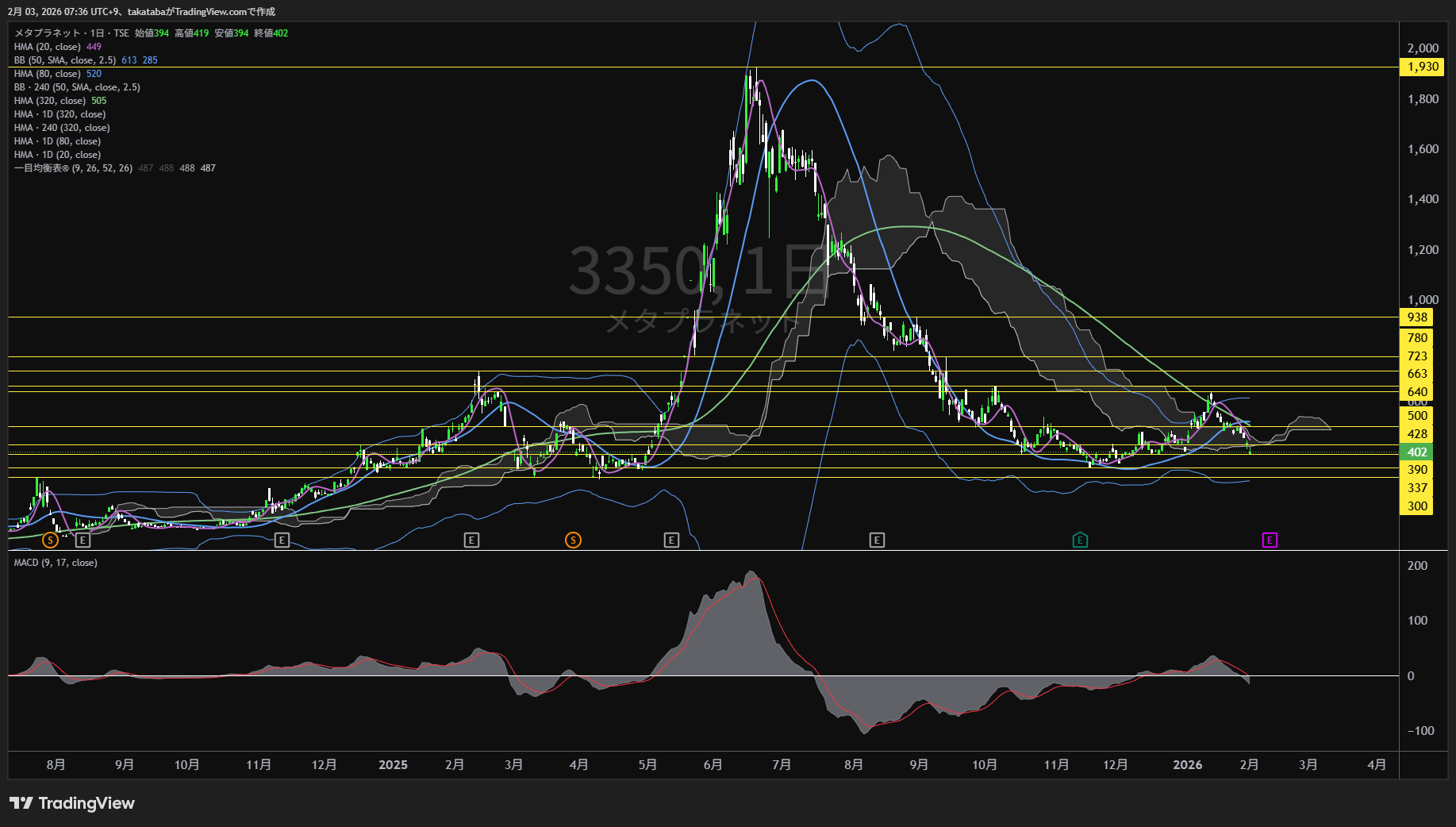Select the BB (50, SMA, close, 2.5) legend

(65, 60)
